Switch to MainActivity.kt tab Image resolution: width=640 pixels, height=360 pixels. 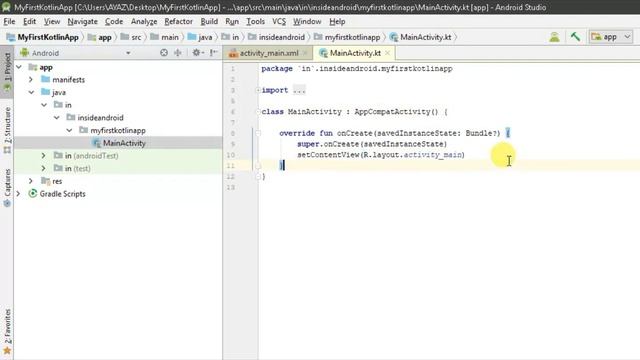pos(355,53)
